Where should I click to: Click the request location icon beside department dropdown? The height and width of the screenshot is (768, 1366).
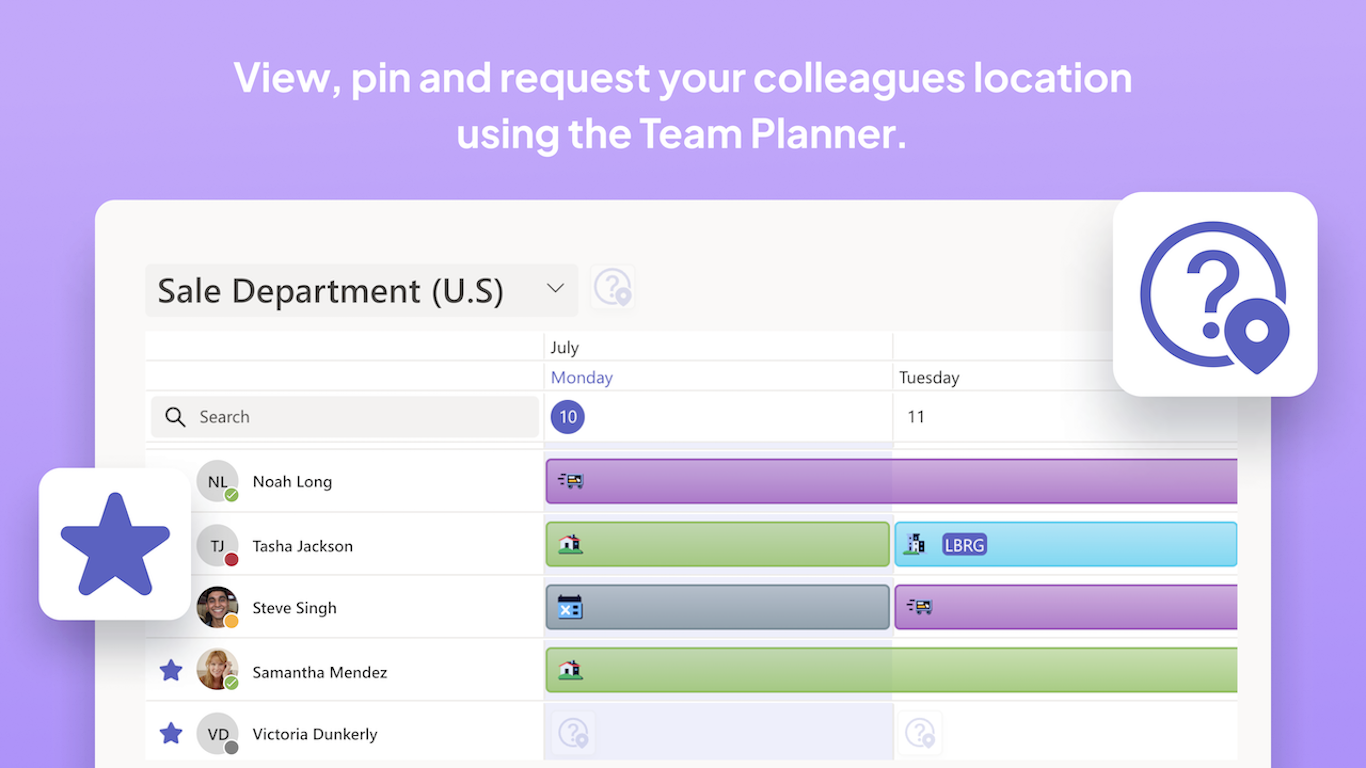[x=612, y=289]
